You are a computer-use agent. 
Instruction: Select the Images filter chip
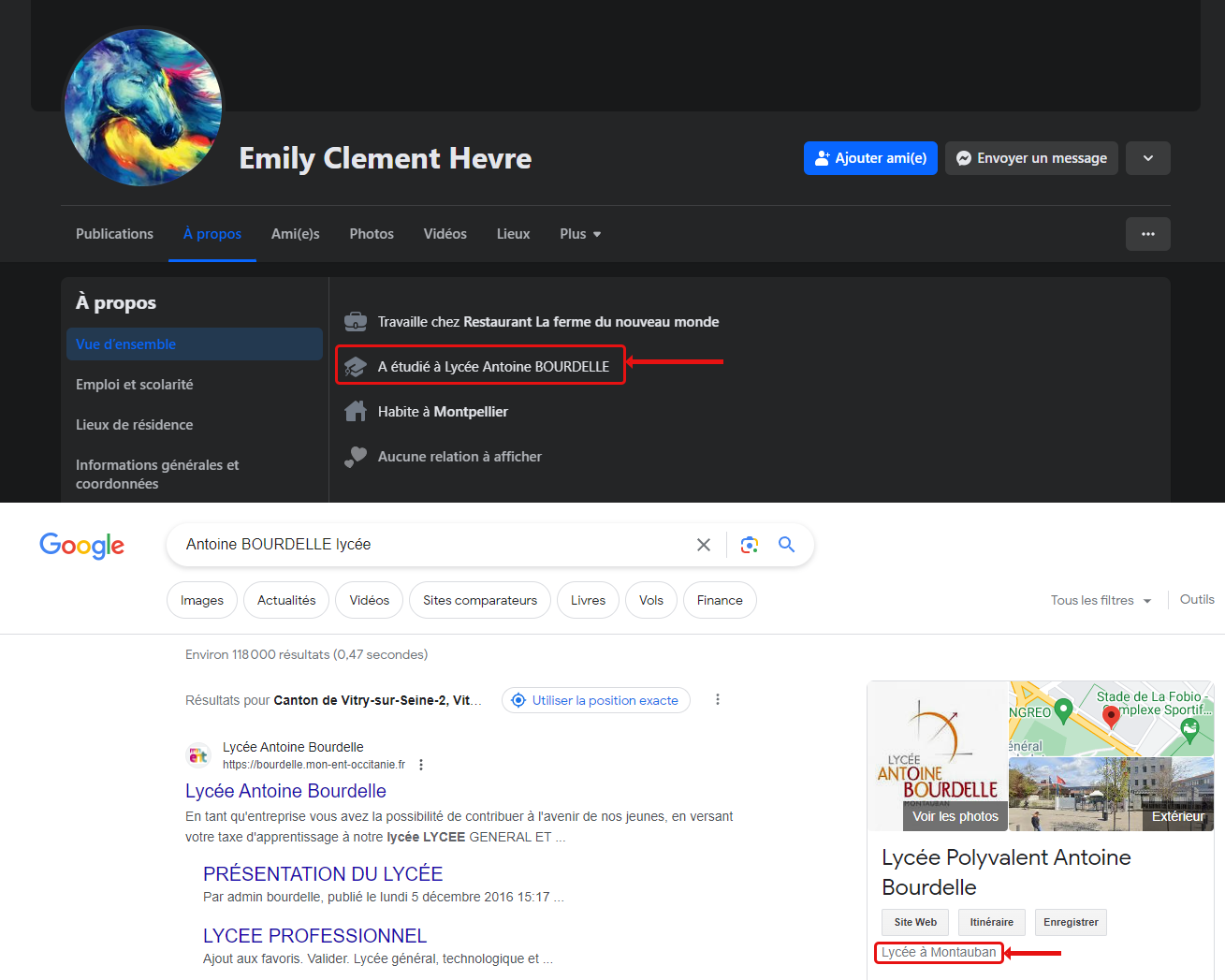[202, 600]
